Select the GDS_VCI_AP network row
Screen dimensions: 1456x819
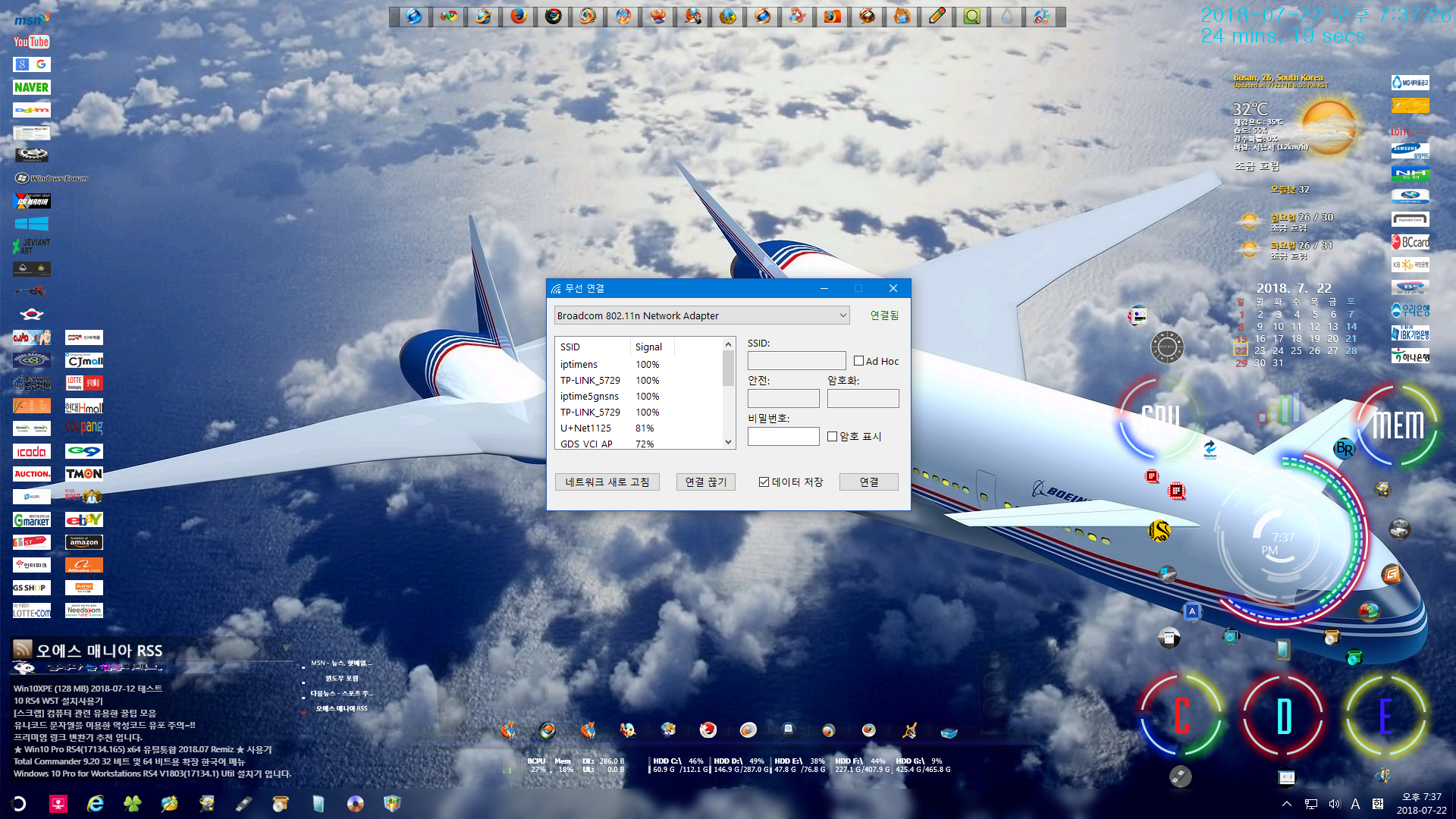[639, 444]
